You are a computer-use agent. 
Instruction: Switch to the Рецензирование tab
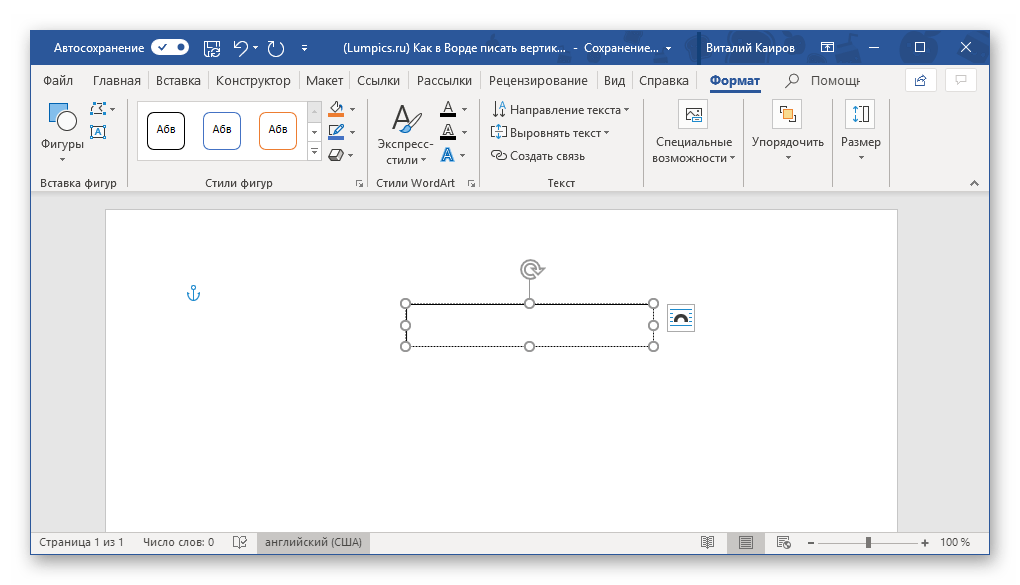538,81
